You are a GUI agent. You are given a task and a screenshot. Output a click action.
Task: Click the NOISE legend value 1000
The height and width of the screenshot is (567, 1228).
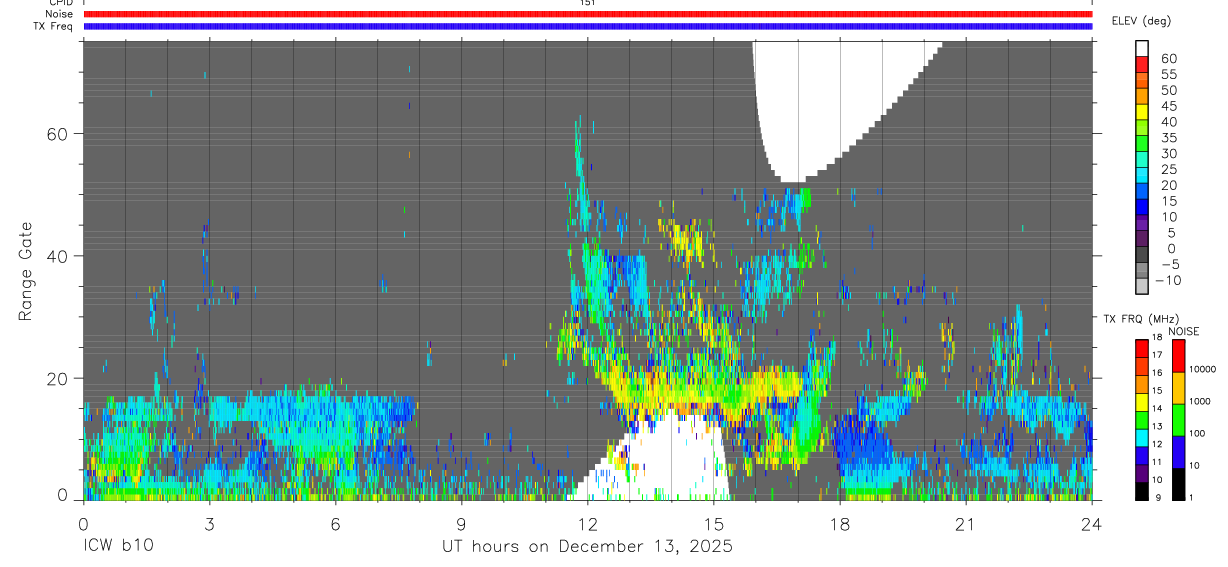(1200, 401)
